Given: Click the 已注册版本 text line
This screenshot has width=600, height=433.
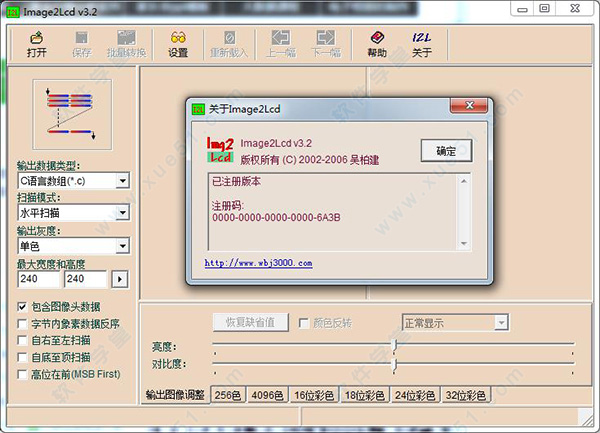Looking at the screenshot, I should pos(236,181).
